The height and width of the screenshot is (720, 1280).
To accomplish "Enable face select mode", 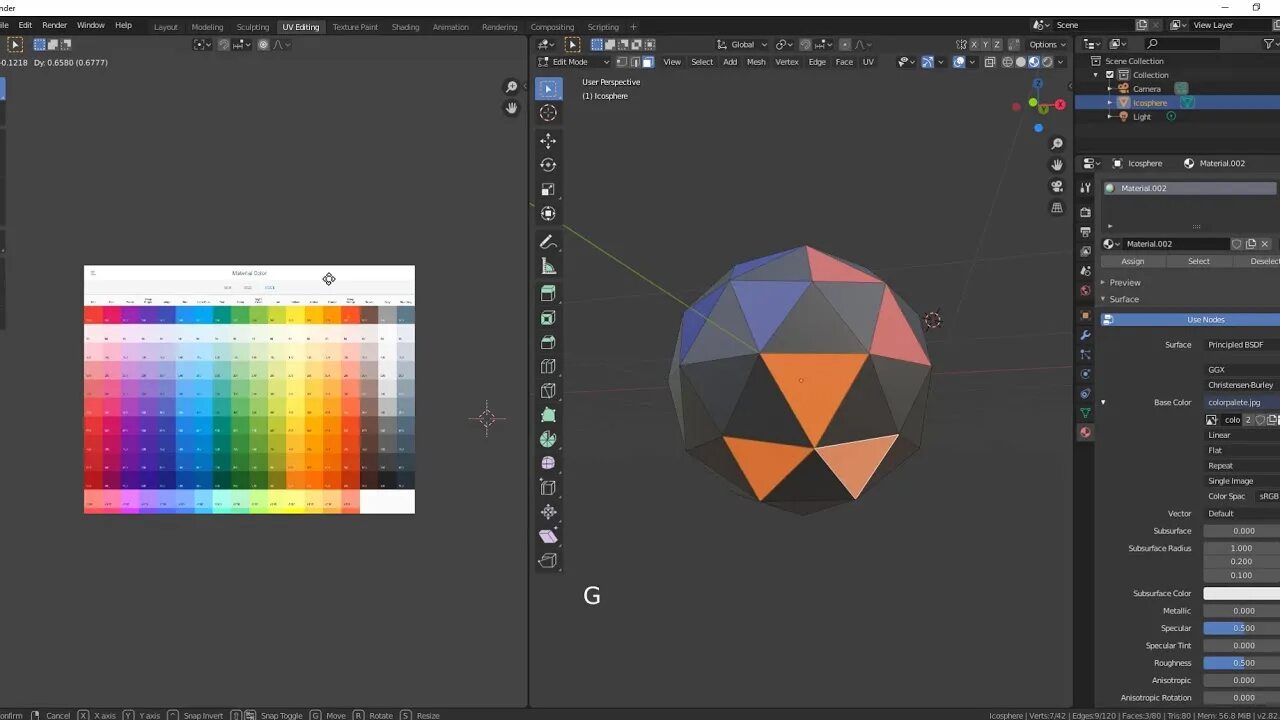I will (x=647, y=62).
